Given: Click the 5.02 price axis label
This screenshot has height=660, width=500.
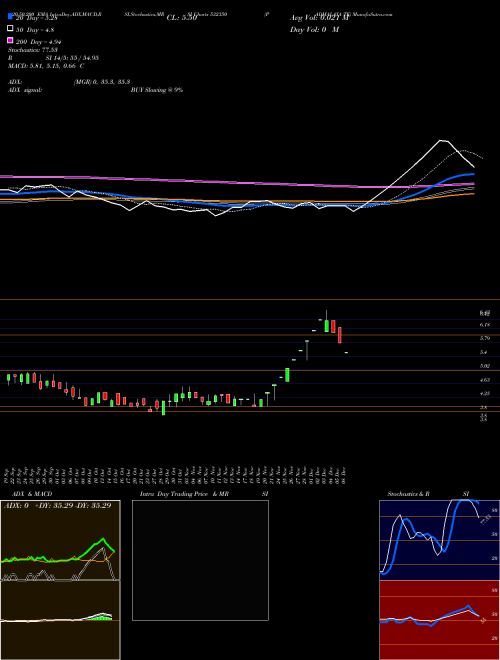Looking at the screenshot, I should pyautogui.click(x=485, y=366).
